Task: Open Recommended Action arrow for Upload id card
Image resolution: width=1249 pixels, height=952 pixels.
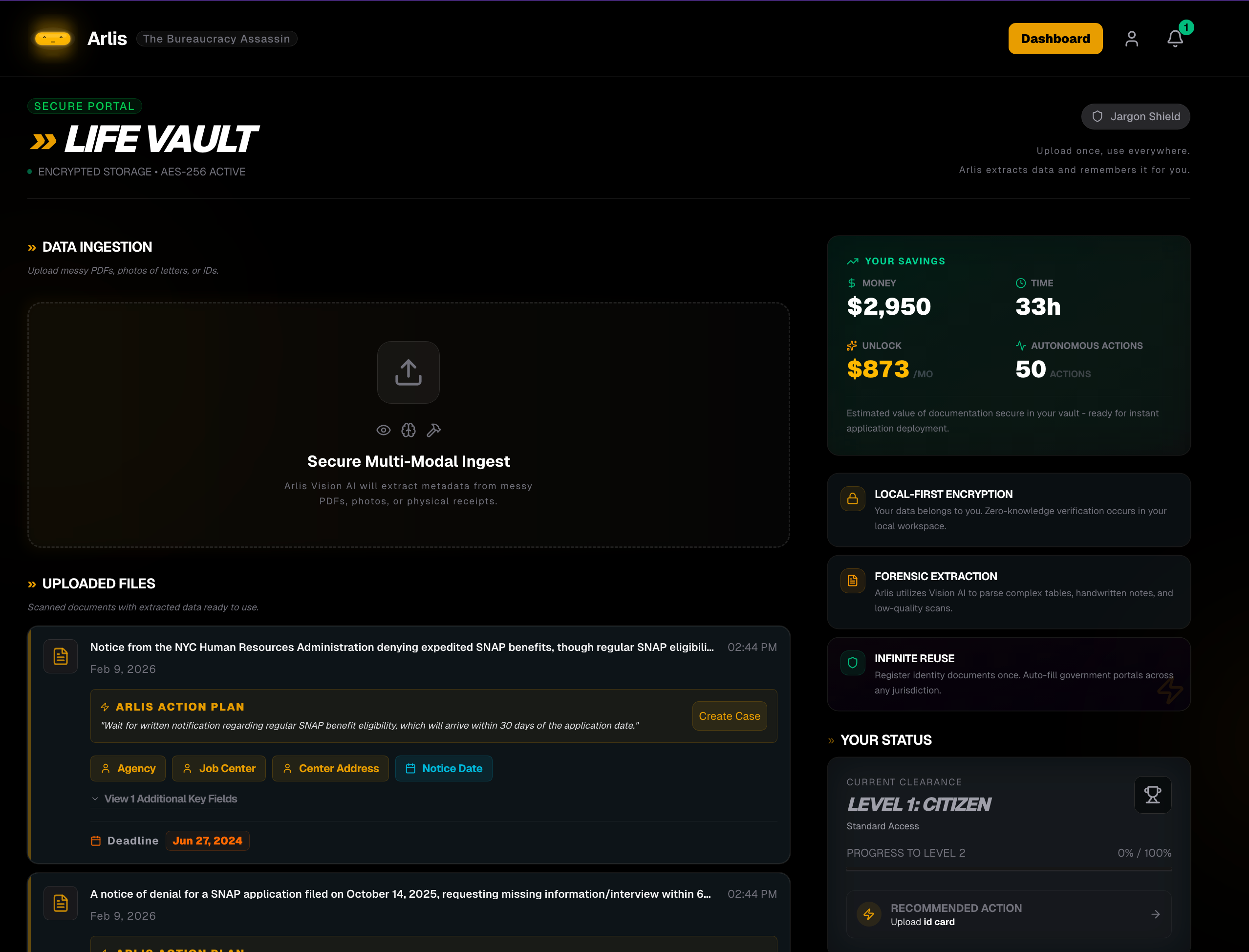Action: [x=1155, y=914]
